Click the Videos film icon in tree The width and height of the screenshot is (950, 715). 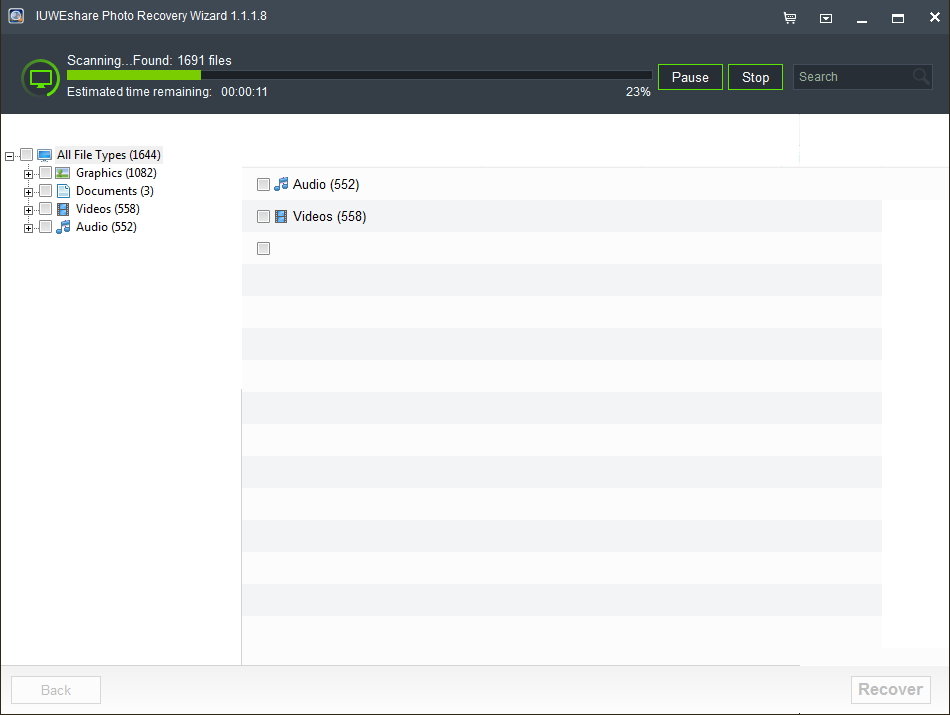pyautogui.click(x=63, y=210)
